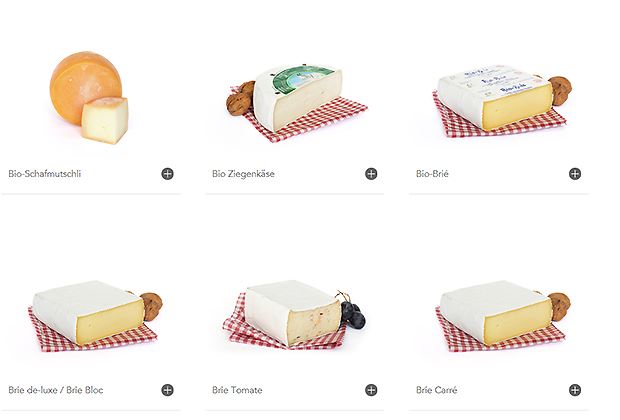The width and height of the screenshot is (620, 420).
Task: Click plus icon next to Bio Ziegenkäse
Action: click(371, 174)
